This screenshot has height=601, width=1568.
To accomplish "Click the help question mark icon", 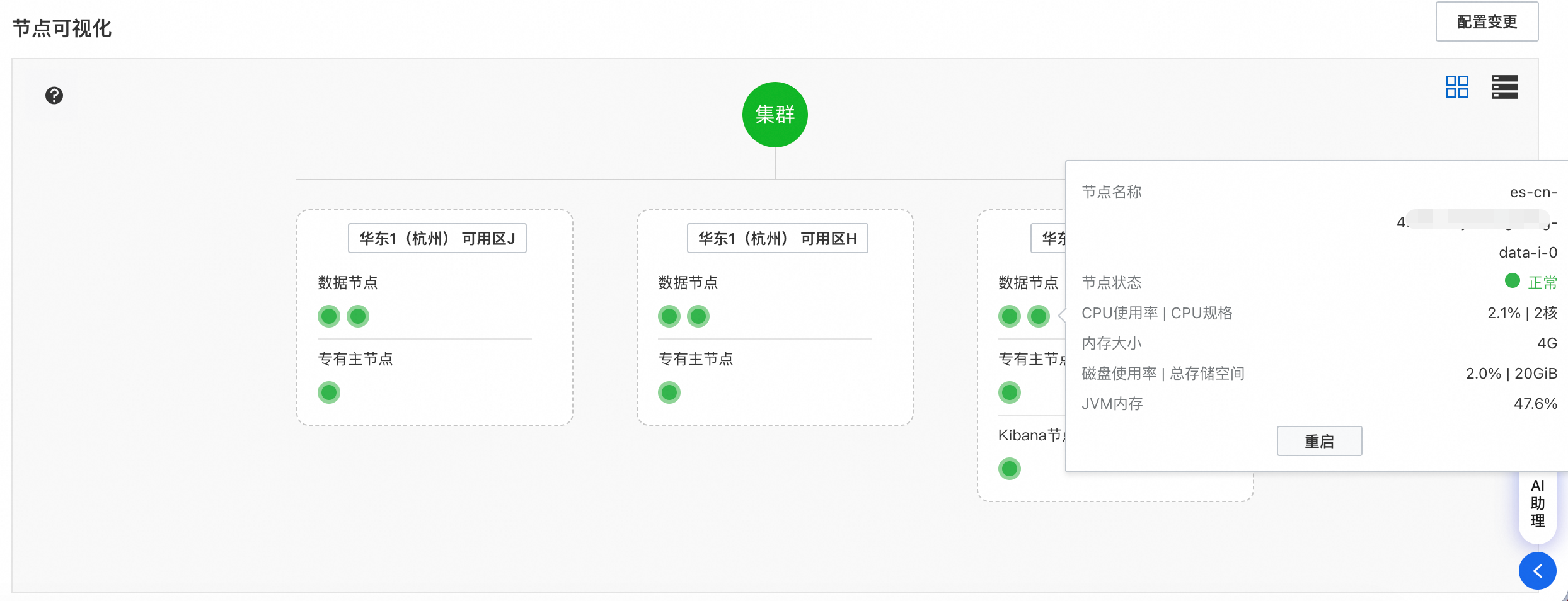I will tap(54, 96).
